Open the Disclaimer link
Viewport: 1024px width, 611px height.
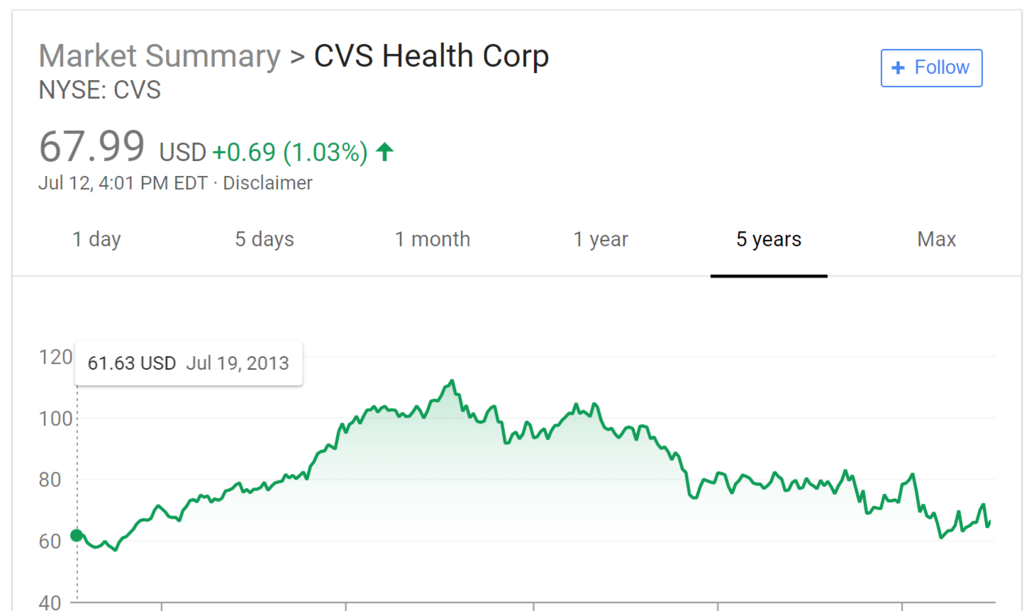(x=268, y=183)
